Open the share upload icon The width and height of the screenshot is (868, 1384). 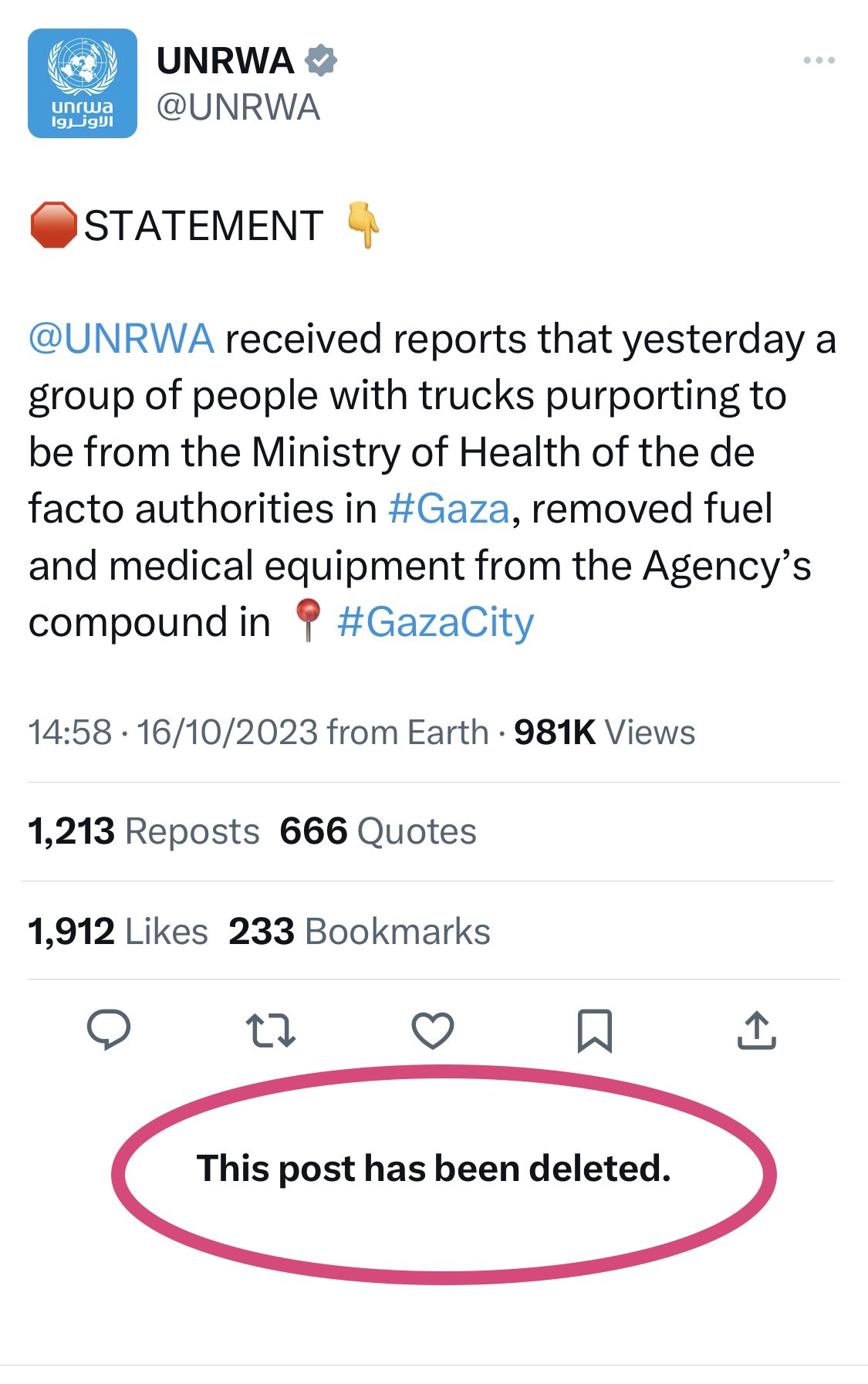pyautogui.click(x=757, y=1030)
